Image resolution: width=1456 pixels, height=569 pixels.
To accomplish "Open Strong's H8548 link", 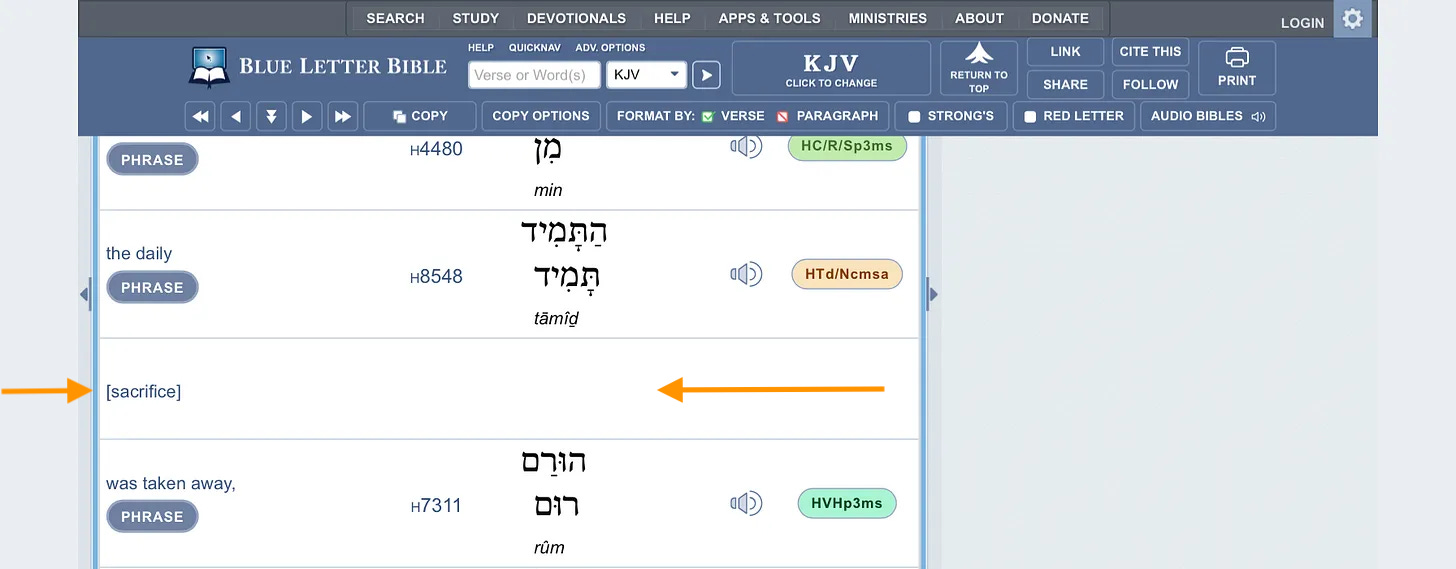I will (436, 276).
